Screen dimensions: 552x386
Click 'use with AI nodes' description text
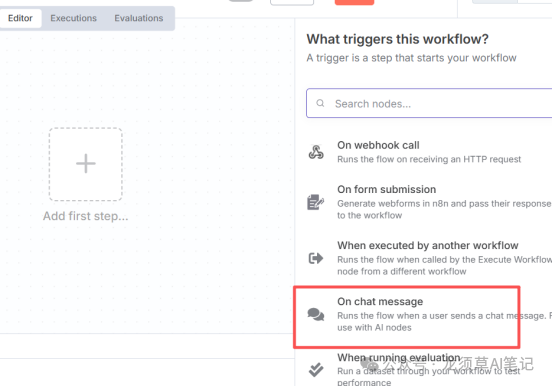point(374,328)
